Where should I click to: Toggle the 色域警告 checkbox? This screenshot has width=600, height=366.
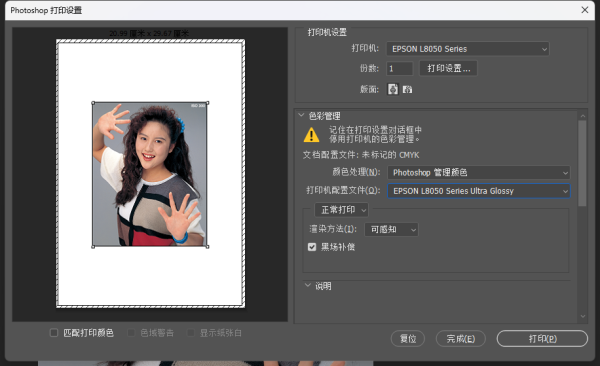(131, 333)
